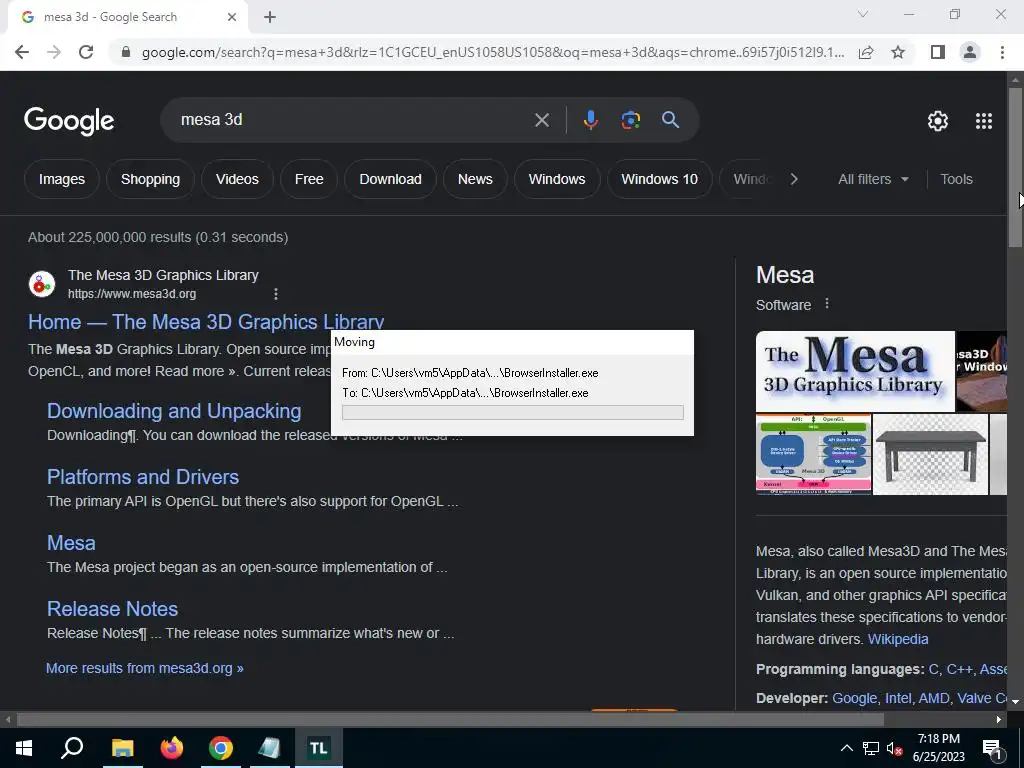
Task: Expand the All filters dropdown
Action: [873, 179]
